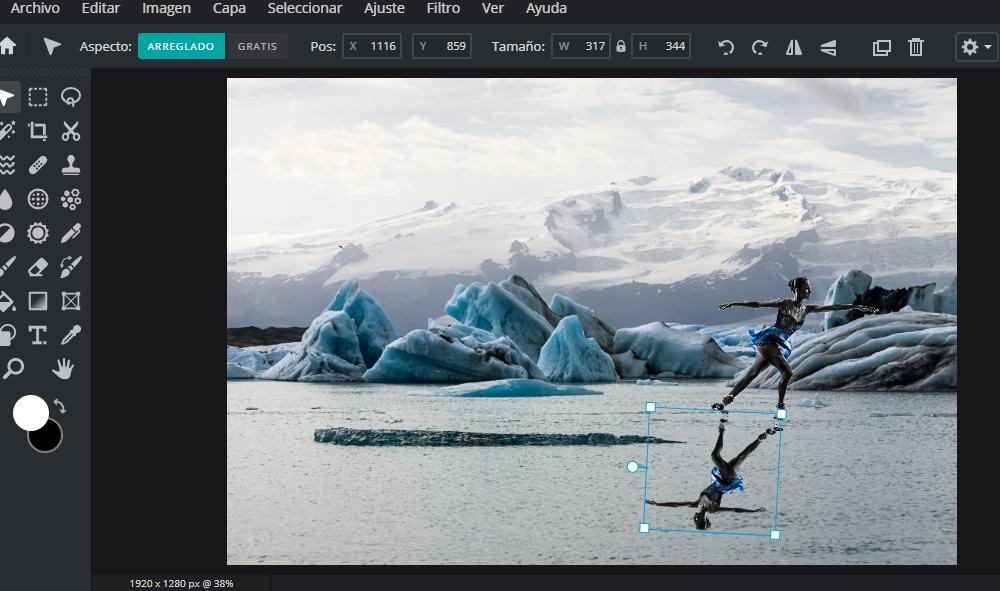The height and width of the screenshot is (591, 1000).
Task: Select the Lasso tool
Action: [71, 97]
